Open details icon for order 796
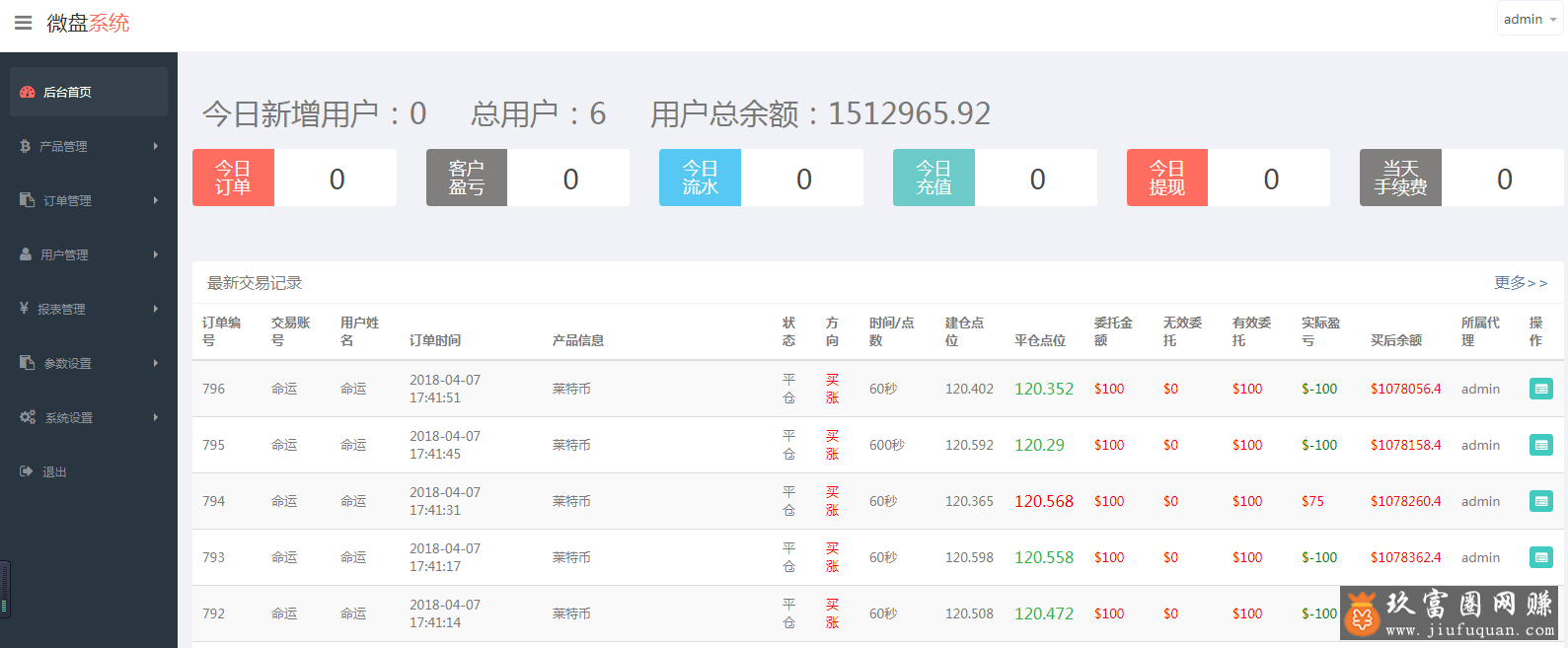Screen dimensions: 1568x648 pyautogui.click(x=1540, y=389)
